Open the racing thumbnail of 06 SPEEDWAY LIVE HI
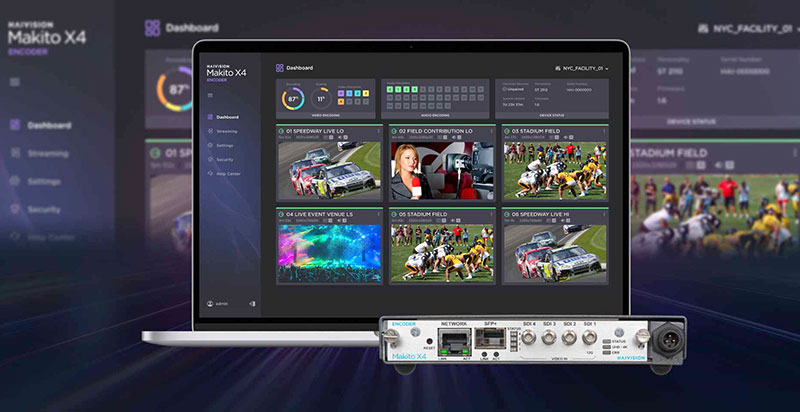Screen dimensions: 800x412 [x=555, y=253]
